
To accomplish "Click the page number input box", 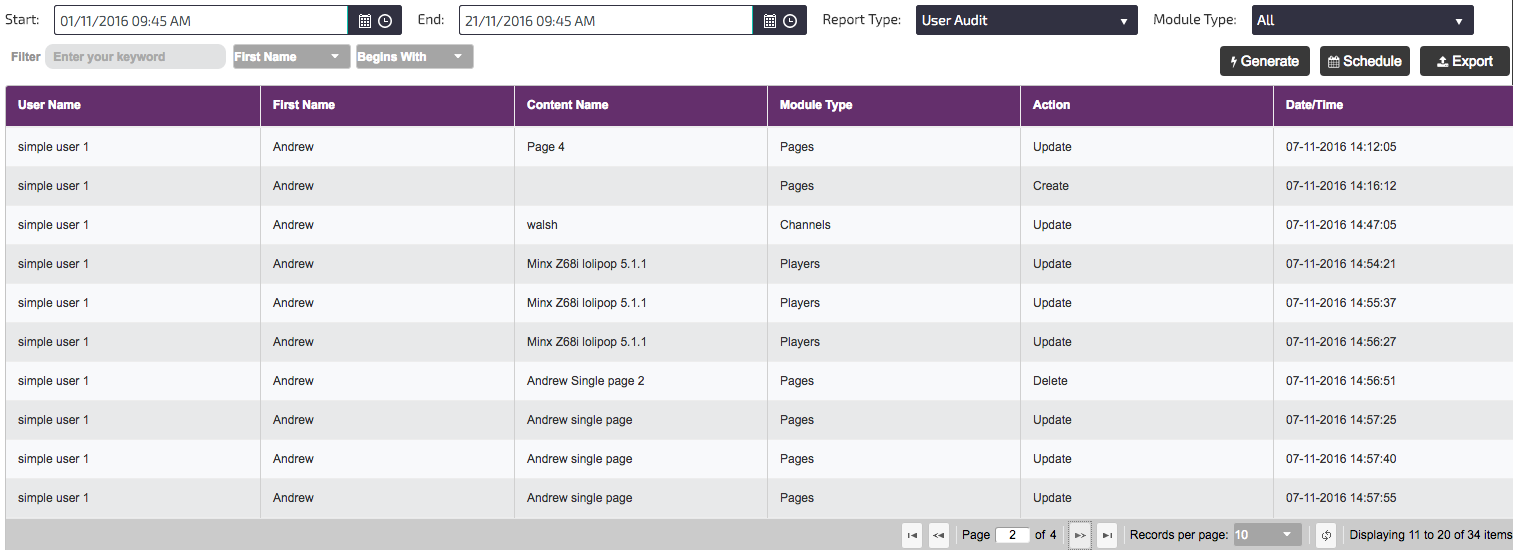I will pos(1012,535).
